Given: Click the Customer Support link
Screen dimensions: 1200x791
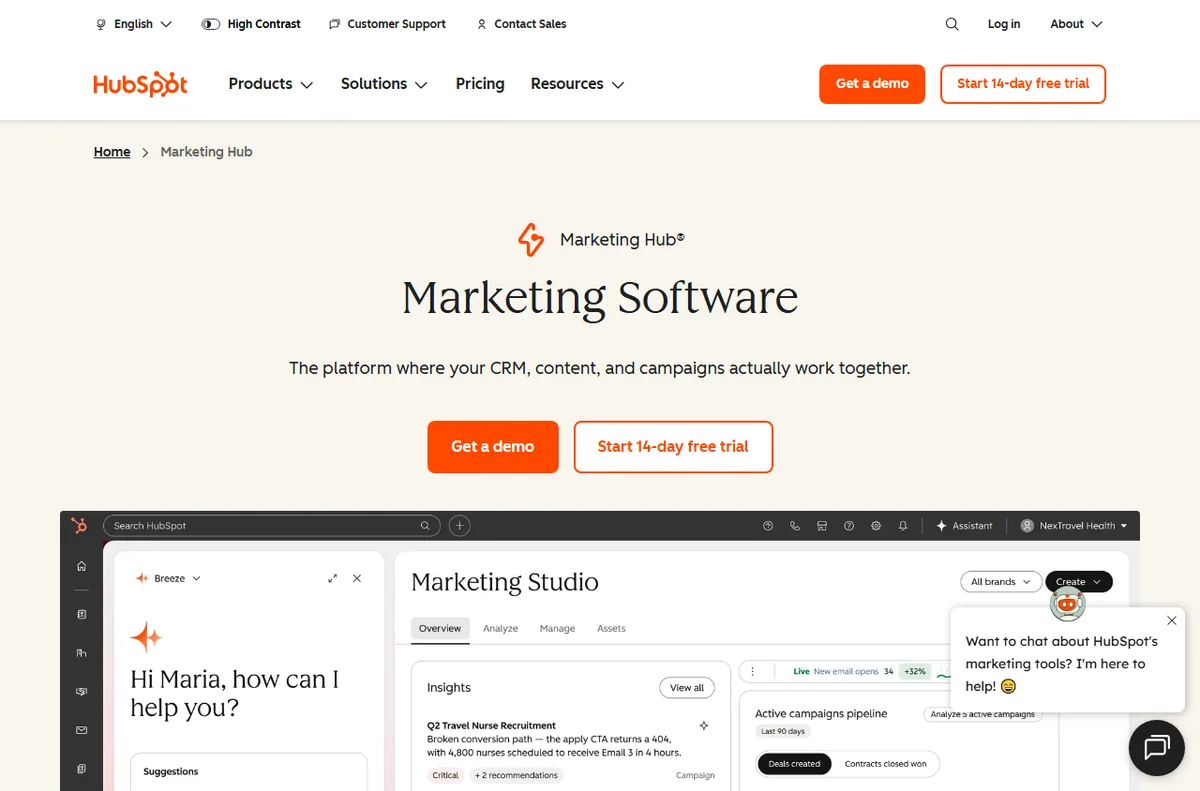Looking at the screenshot, I should point(396,24).
